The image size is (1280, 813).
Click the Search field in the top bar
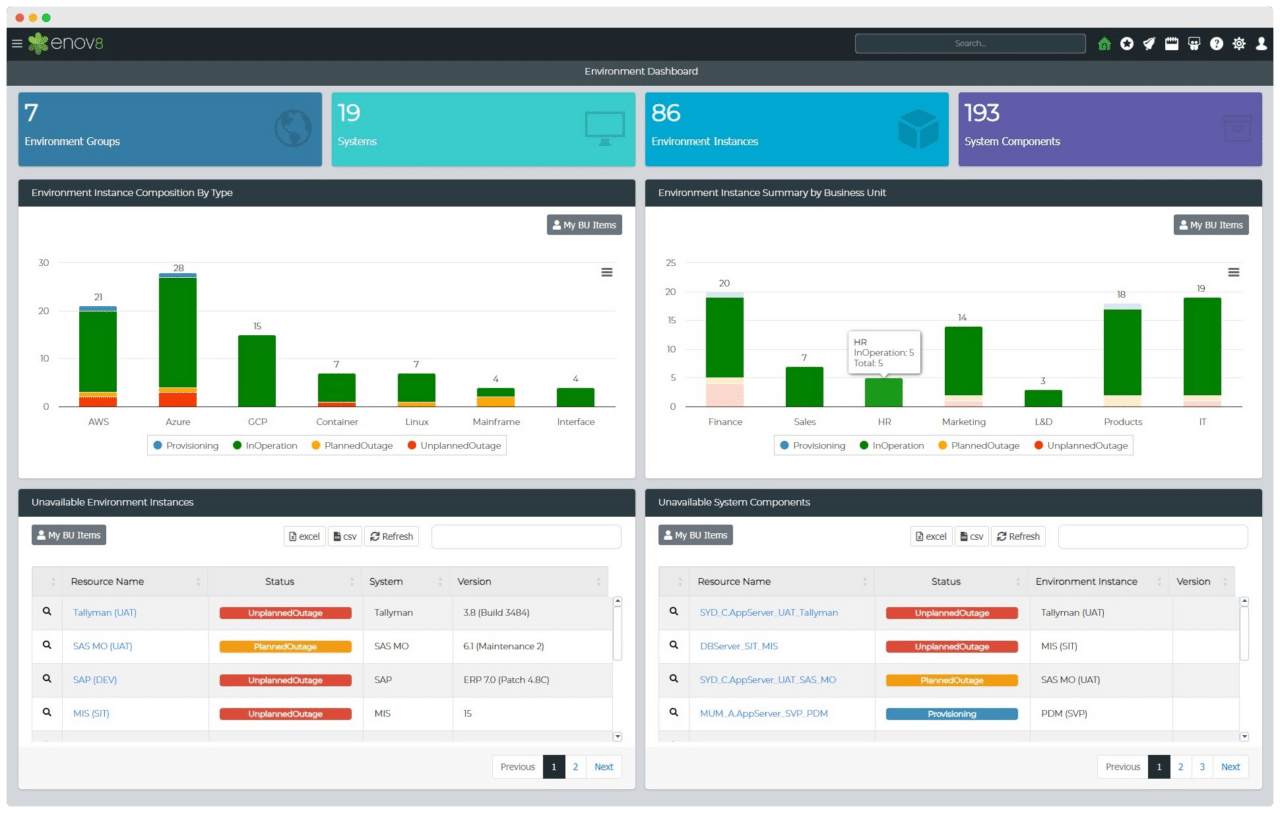tap(969, 43)
